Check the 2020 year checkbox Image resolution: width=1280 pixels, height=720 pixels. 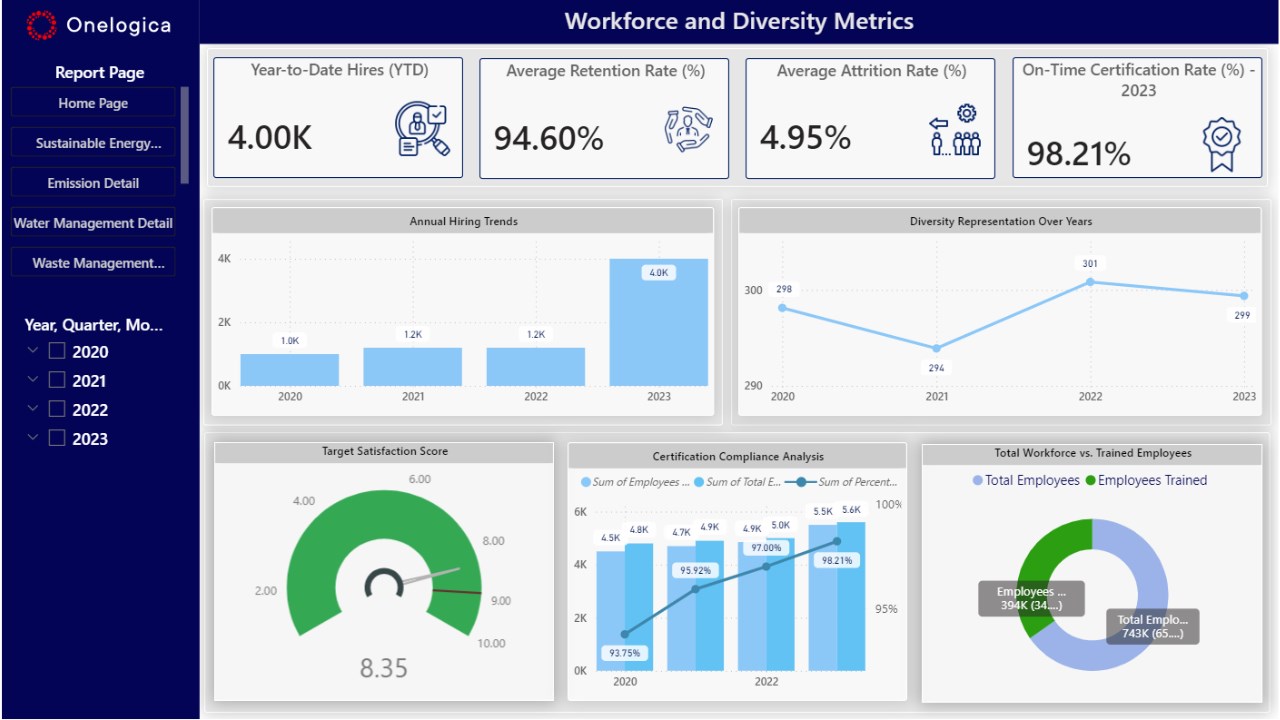(57, 351)
